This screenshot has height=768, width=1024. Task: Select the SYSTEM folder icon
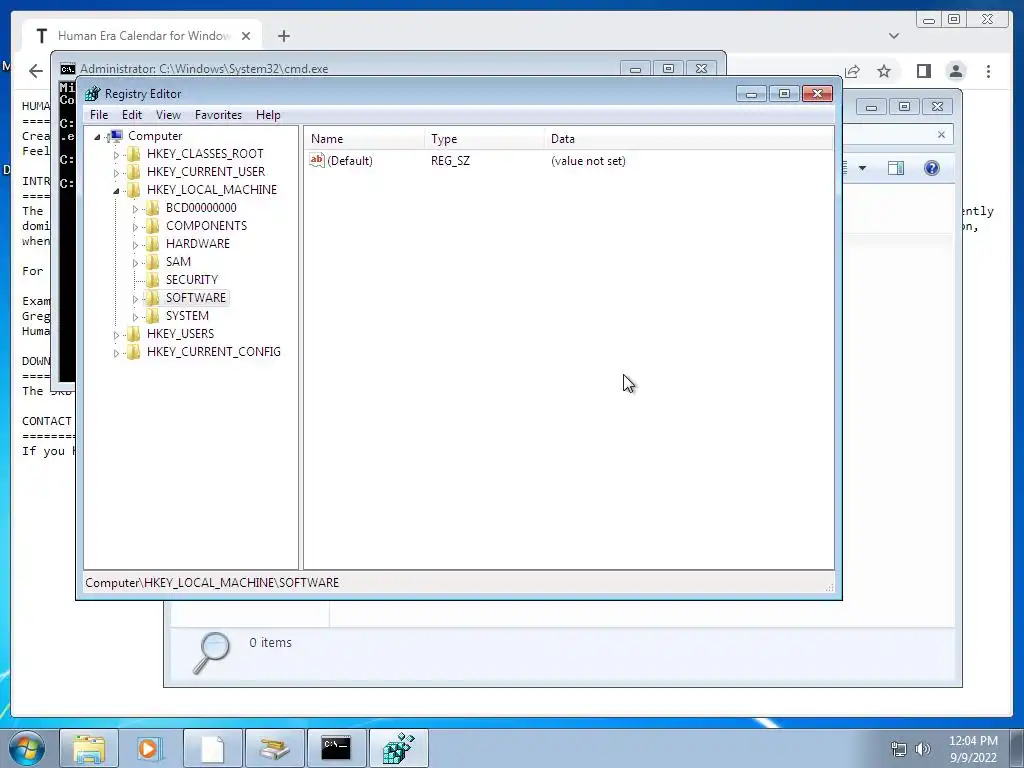(152, 315)
